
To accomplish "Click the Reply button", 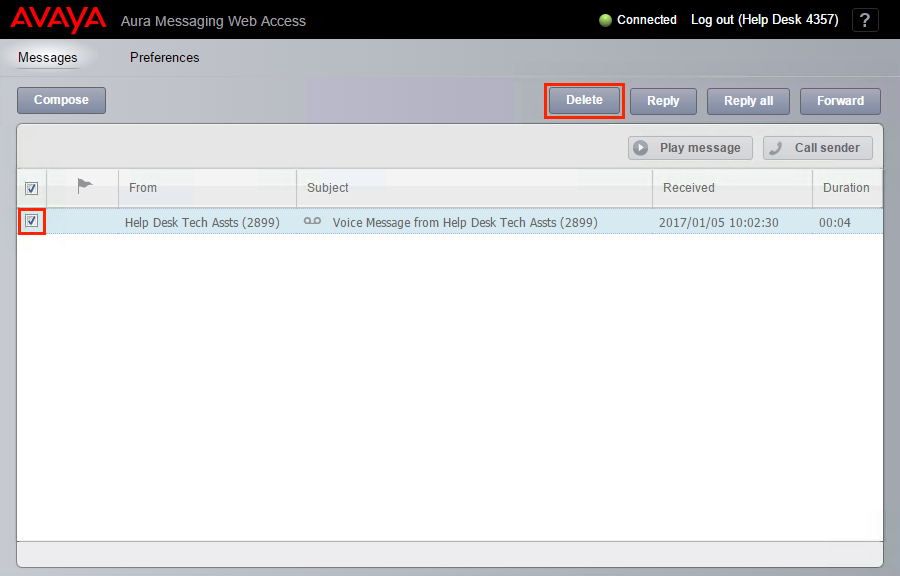I will [663, 101].
